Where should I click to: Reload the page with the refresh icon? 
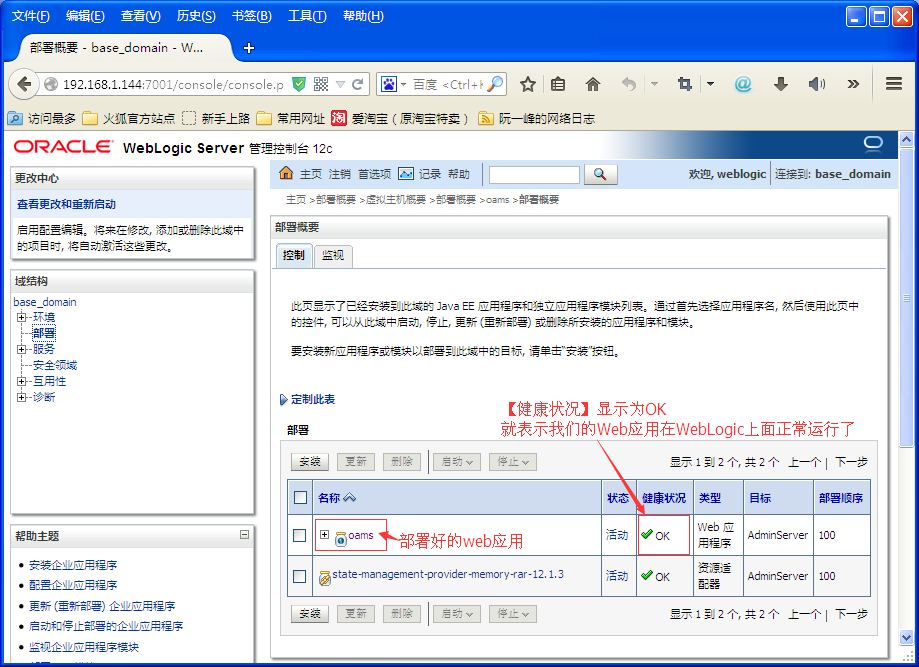[x=358, y=84]
